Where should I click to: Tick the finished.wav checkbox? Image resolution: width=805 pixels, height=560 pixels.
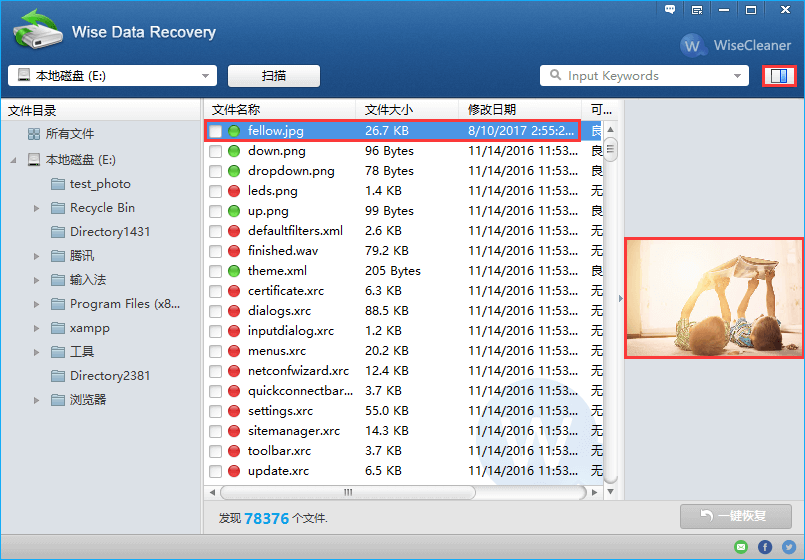(x=215, y=251)
